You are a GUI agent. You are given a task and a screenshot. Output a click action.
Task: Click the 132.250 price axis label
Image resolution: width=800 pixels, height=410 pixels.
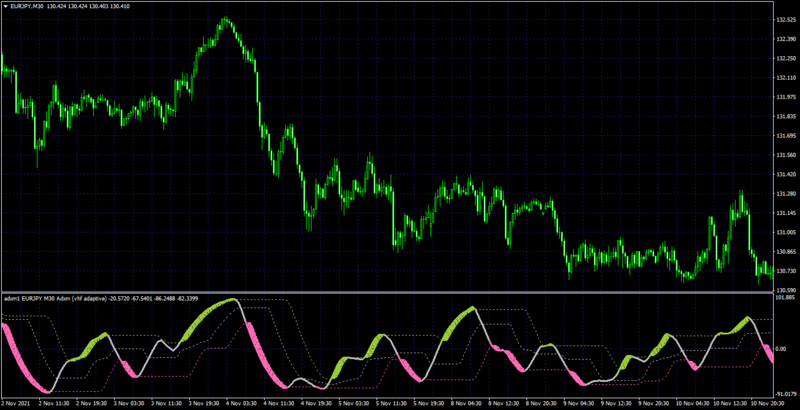point(785,59)
